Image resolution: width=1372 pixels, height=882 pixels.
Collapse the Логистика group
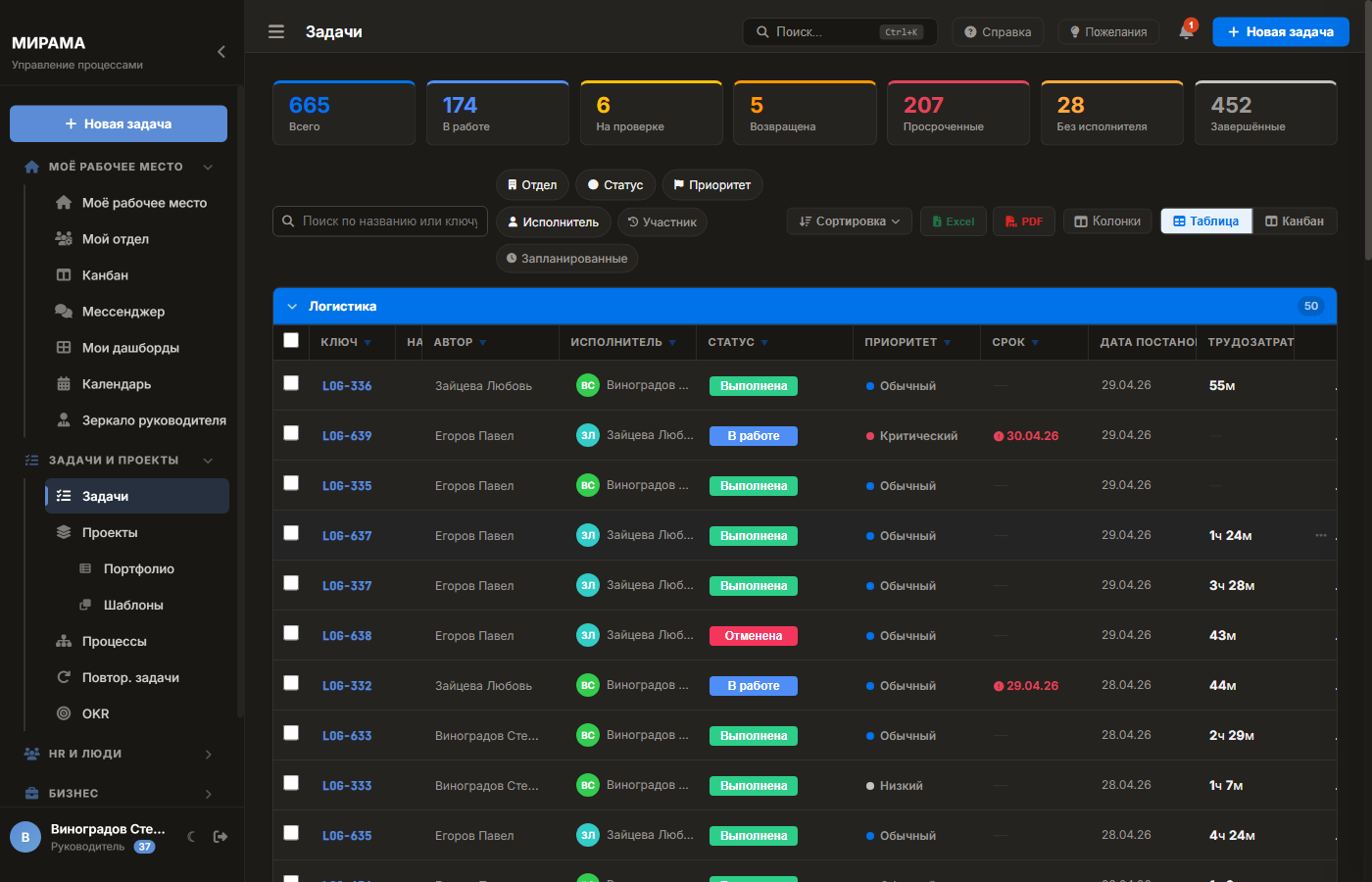pyautogui.click(x=291, y=307)
